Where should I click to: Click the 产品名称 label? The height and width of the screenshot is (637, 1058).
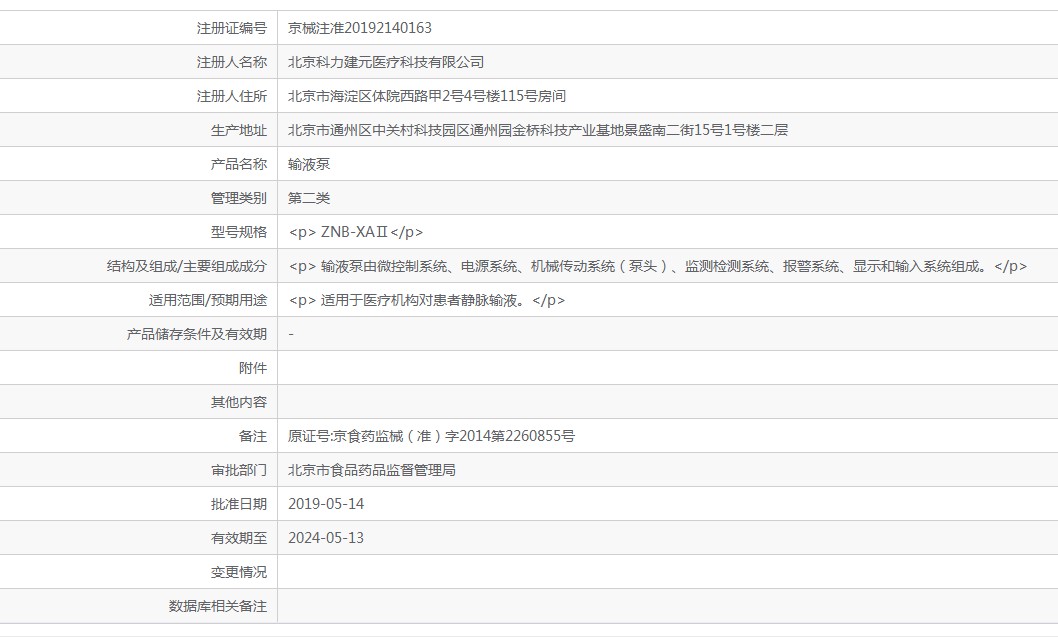(239, 164)
